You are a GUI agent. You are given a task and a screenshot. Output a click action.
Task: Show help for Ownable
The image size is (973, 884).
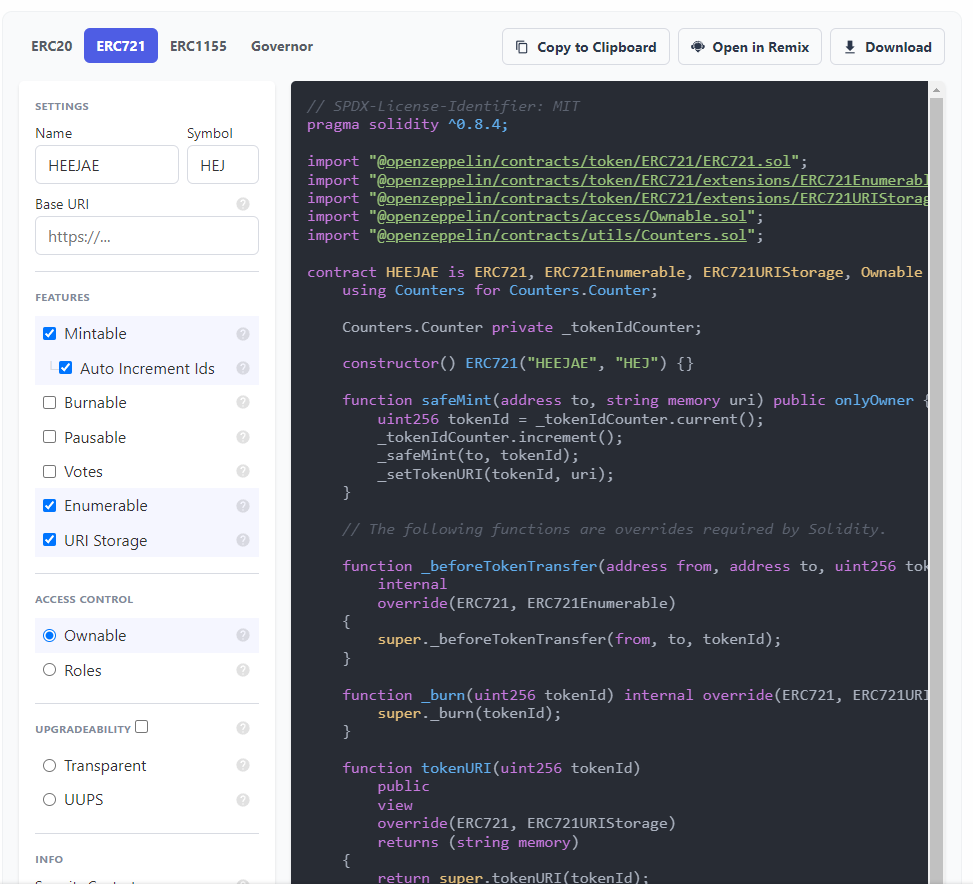tap(243, 635)
